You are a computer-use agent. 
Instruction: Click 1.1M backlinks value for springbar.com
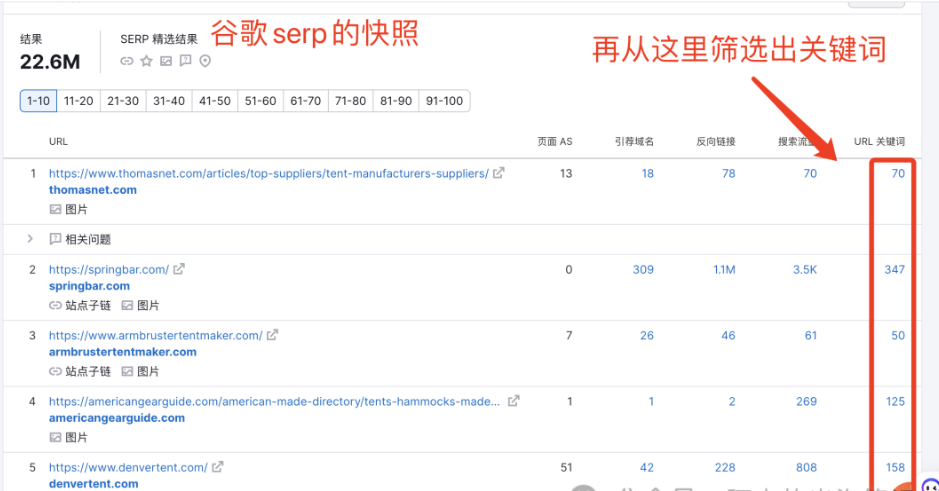(x=724, y=270)
